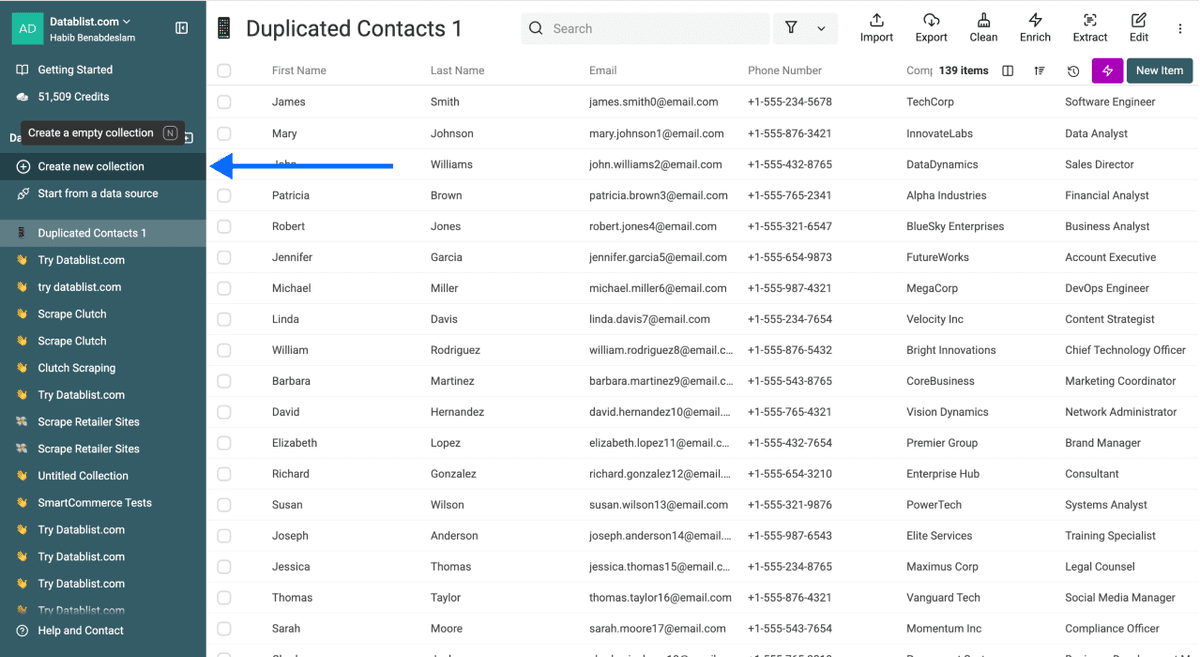The image size is (1200, 657).
Task: Collapse the sidebar using the panel icon
Action: coord(181,28)
